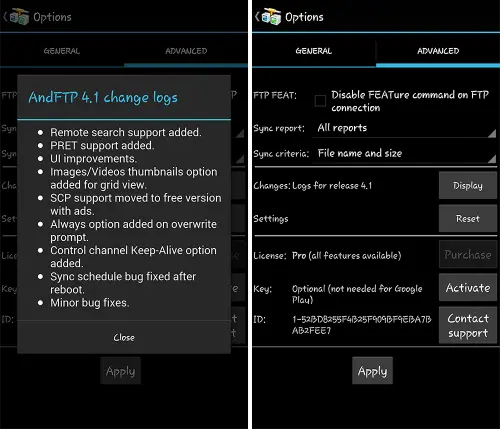This screenshot has height=429, width=500.
Task: Open the Sync report dropdown showing All reports
Action: tap(404, 128)
